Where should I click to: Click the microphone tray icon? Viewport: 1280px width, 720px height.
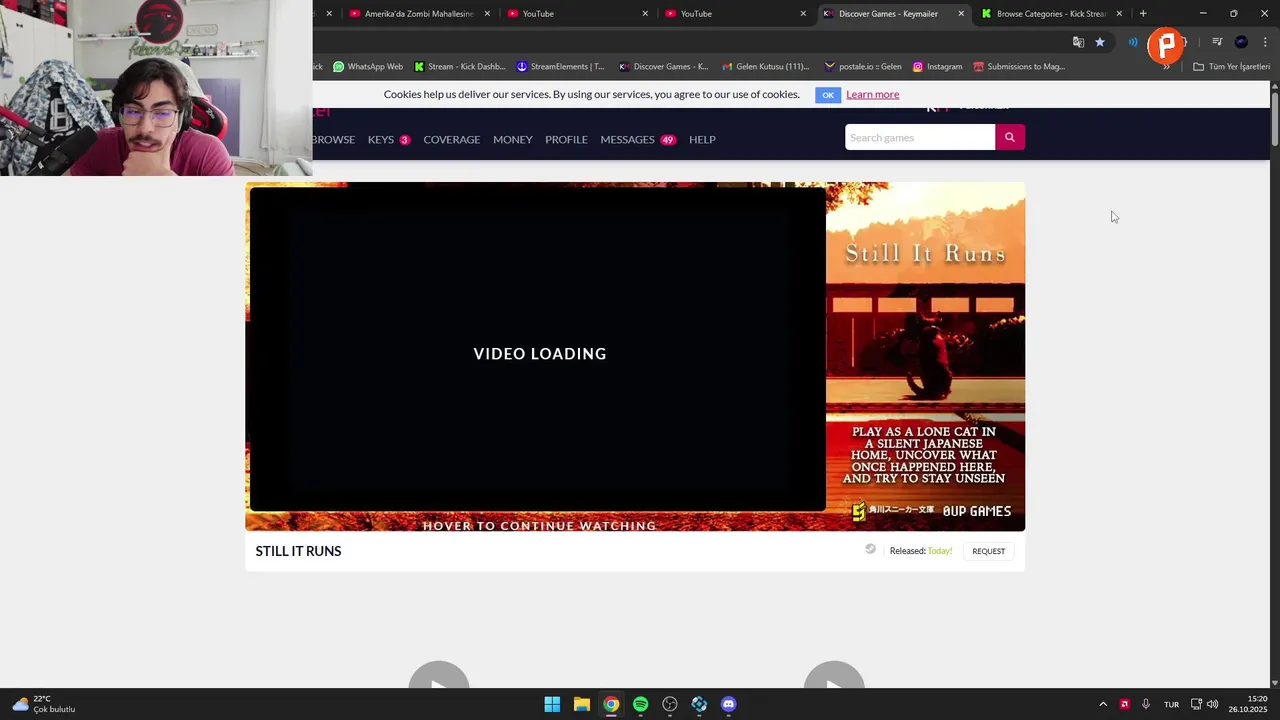pyautogui.click(x=1146, y=704)
